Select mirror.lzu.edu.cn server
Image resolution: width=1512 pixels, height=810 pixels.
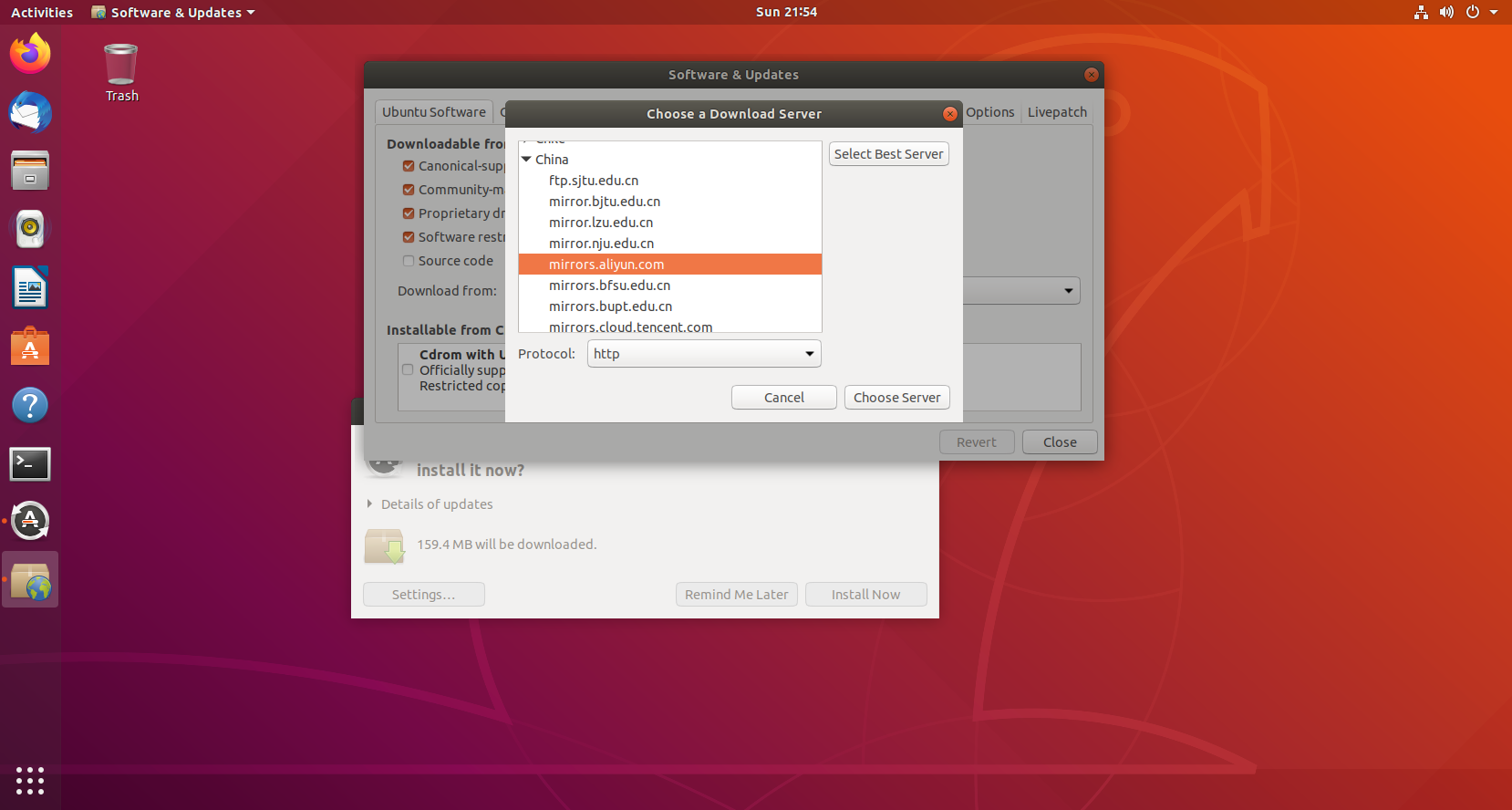coord(670,223)
